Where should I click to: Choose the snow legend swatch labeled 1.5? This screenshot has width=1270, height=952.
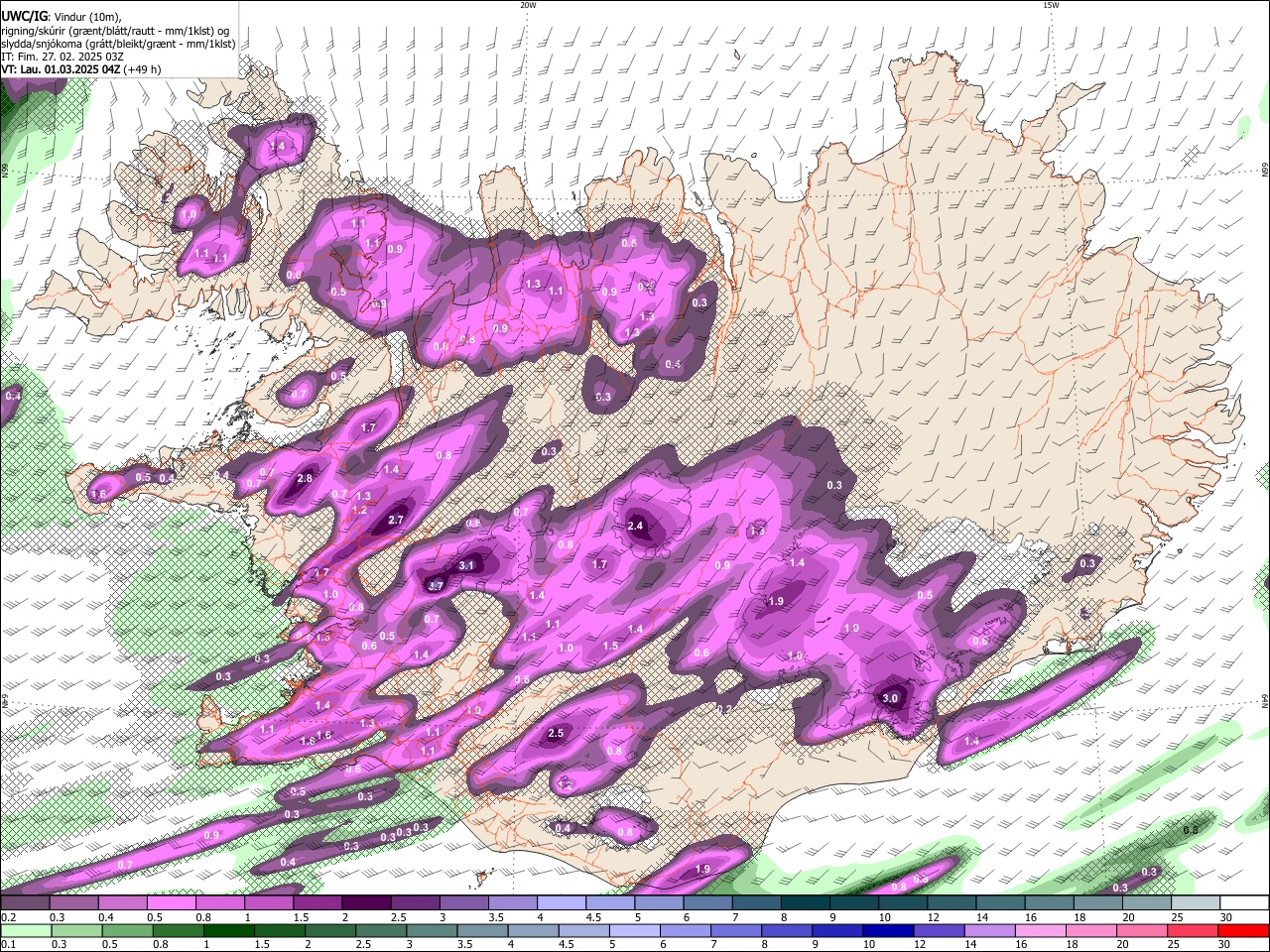[317, 902]
